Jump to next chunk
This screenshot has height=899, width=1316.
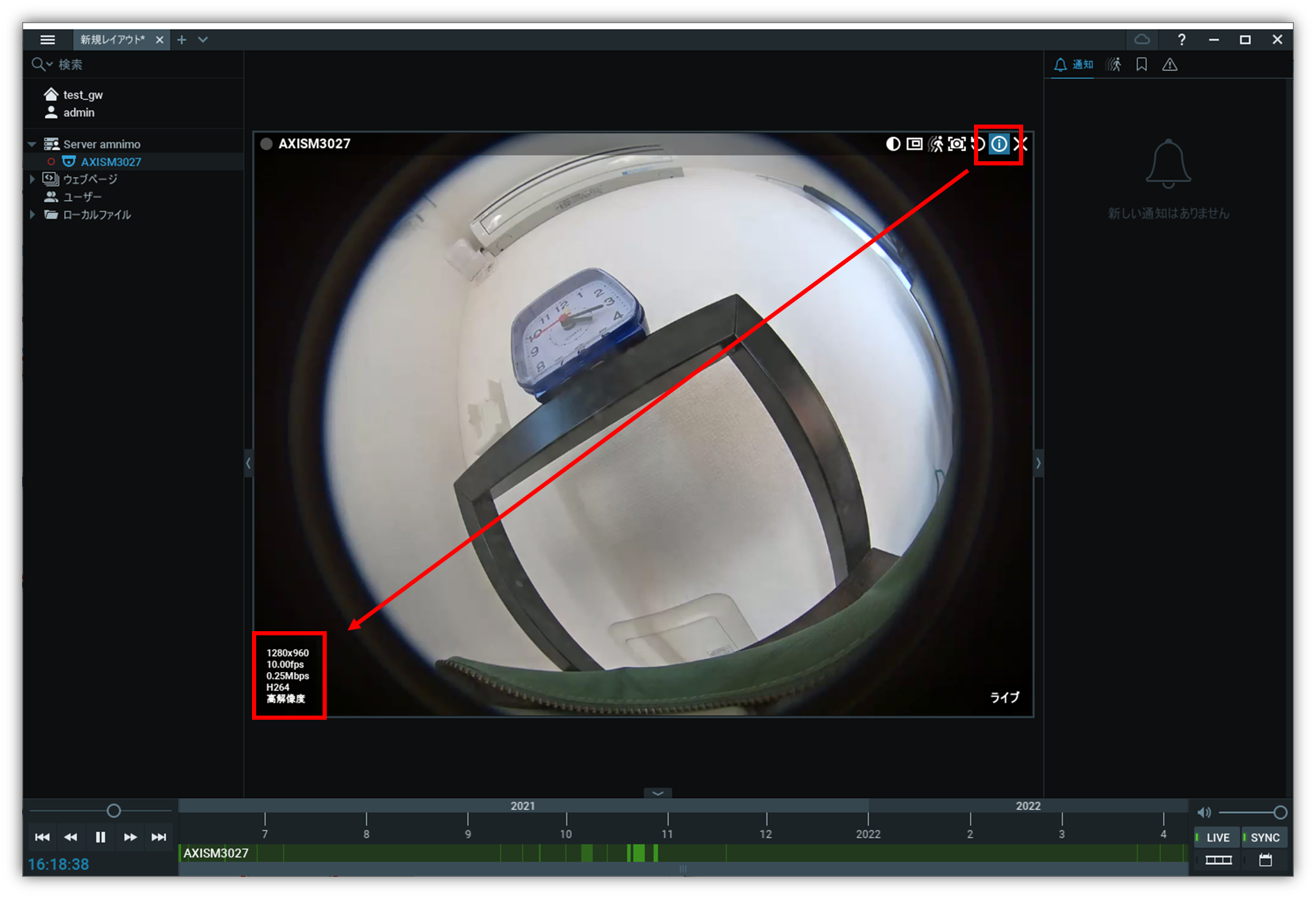click(159, 837)
